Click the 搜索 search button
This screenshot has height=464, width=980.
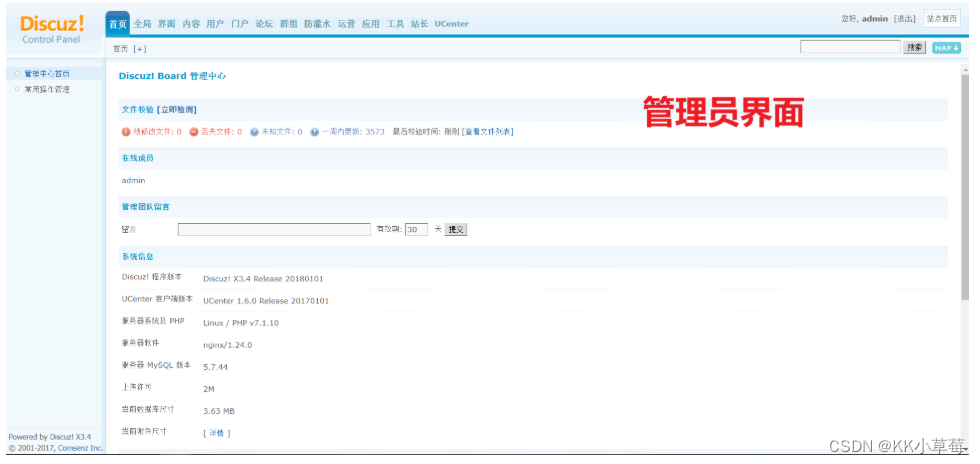pyautogui.click(x=914, y=48)
